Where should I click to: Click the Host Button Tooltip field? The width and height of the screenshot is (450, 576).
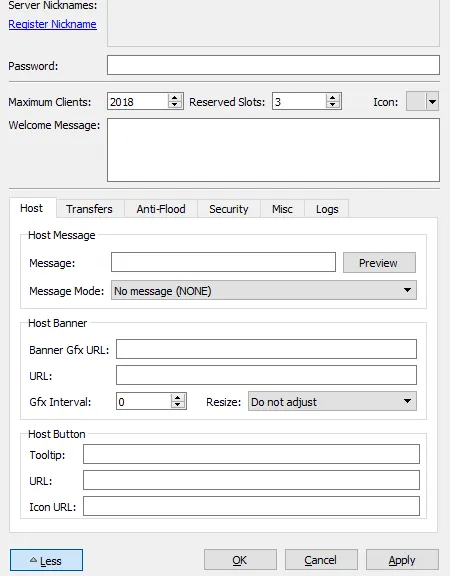pos(251,454)
